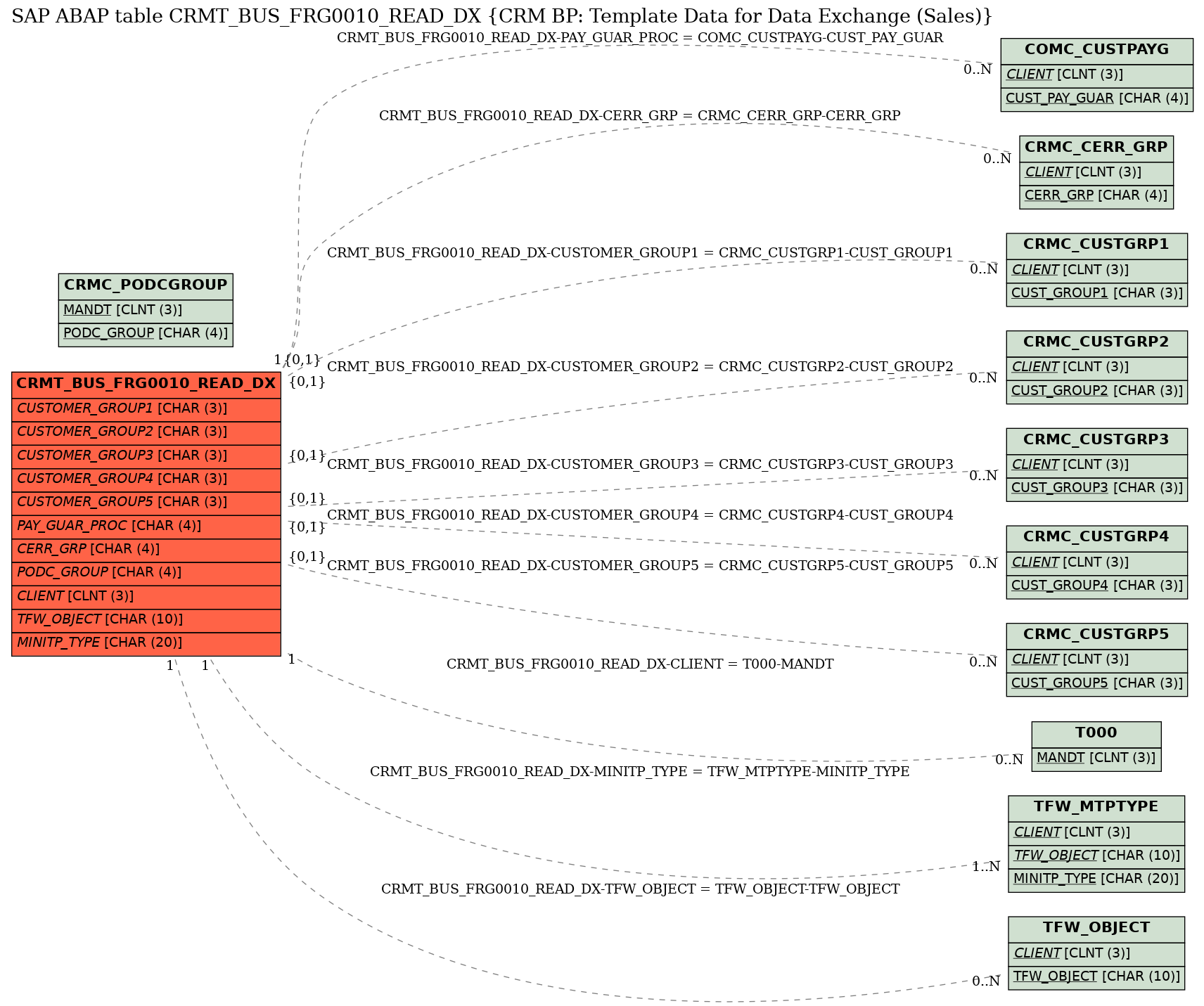
Task: Select CUST_GROUP5 [CHAR (3)] field
Action: click(1096, 683)
